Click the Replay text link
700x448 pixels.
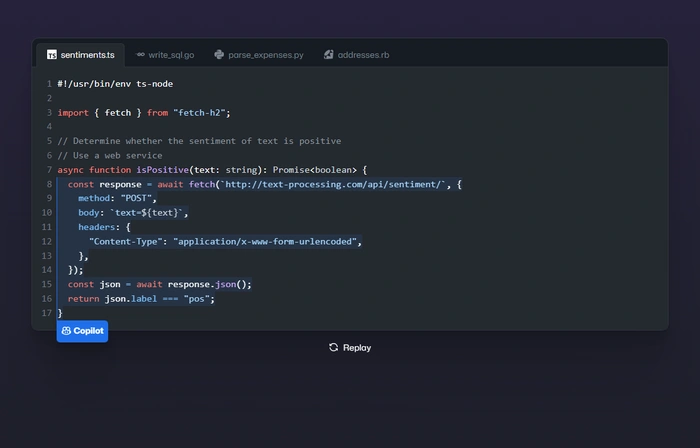coord(357,348)
